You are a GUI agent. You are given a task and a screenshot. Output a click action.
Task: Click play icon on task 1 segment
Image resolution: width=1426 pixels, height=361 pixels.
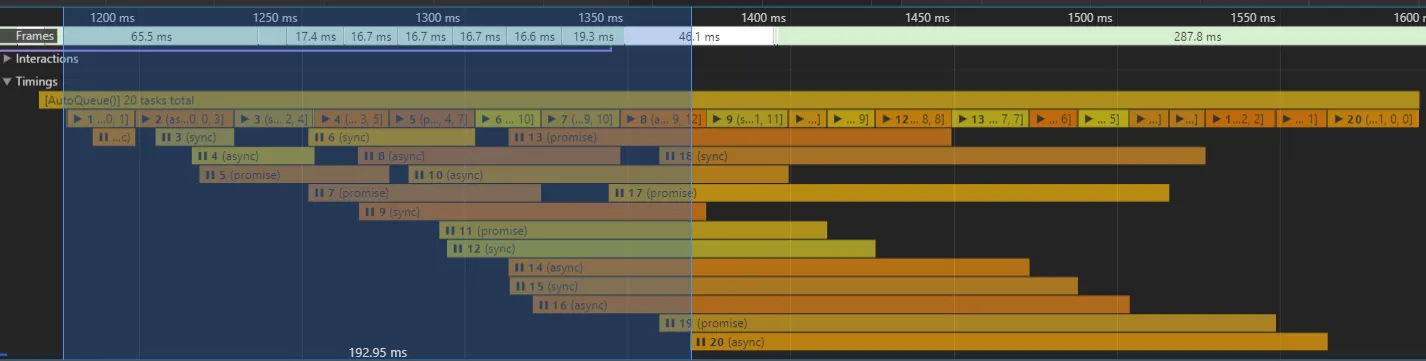coord(77,119)
